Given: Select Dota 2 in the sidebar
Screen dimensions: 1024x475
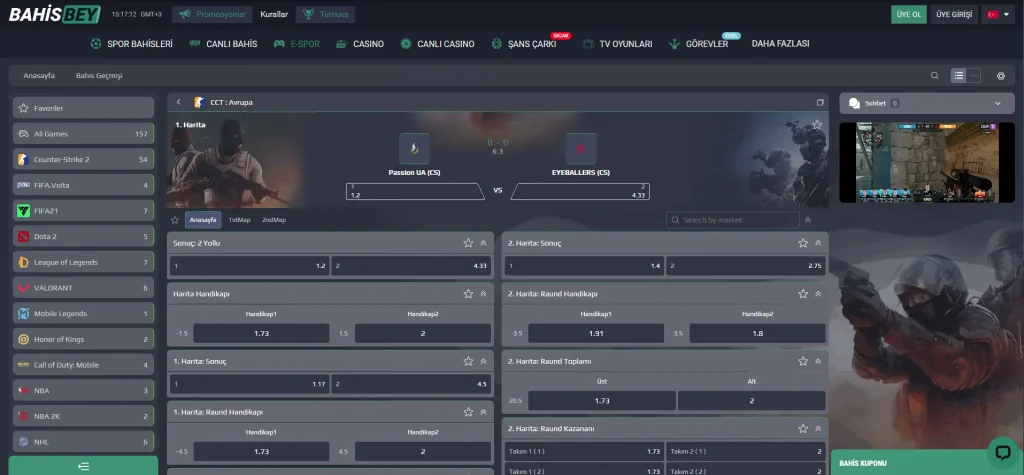Looking at the screenshot, I should (x=84, y=237).
